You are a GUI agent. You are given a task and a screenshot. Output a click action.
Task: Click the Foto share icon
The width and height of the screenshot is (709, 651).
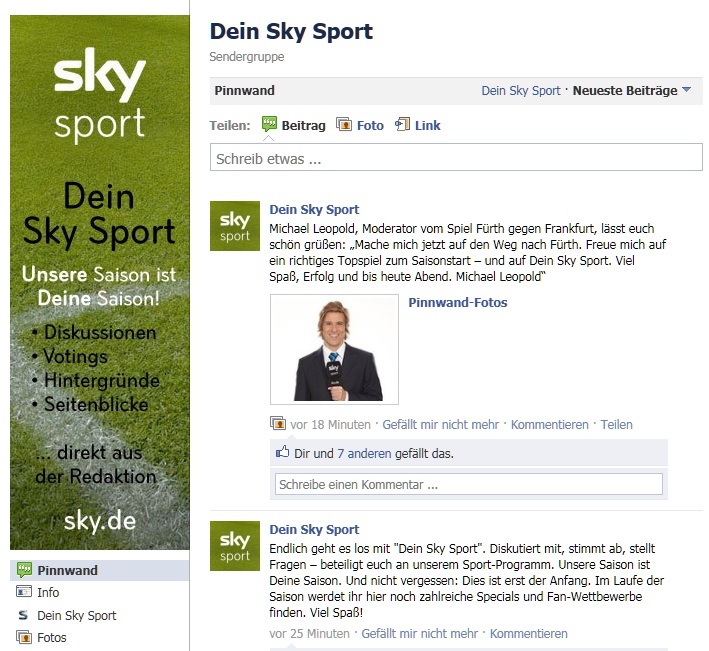point(344,124)
